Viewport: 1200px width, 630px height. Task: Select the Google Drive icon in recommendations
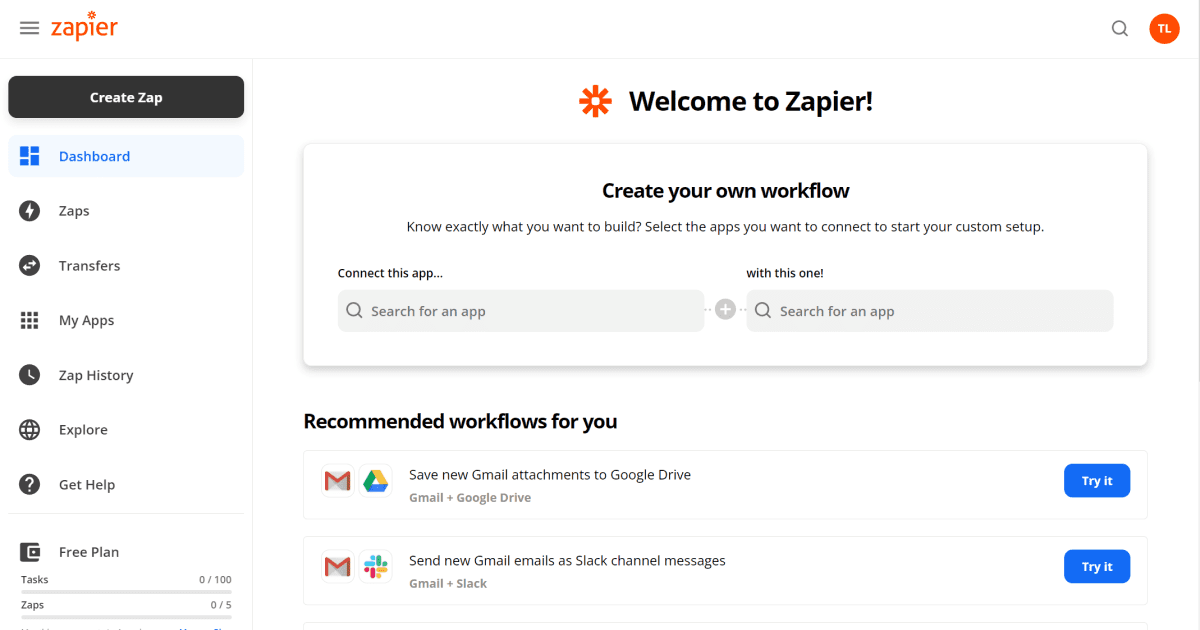click(x=375, y=480)
